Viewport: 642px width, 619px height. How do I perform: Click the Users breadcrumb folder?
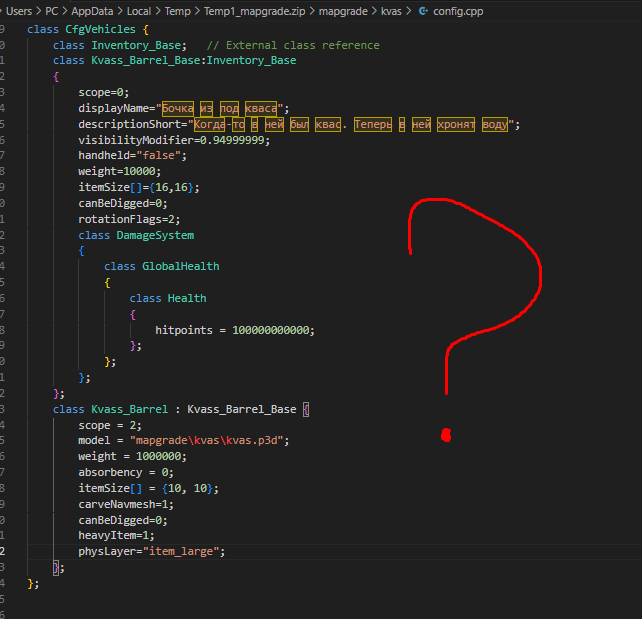(x=18, y=11)
